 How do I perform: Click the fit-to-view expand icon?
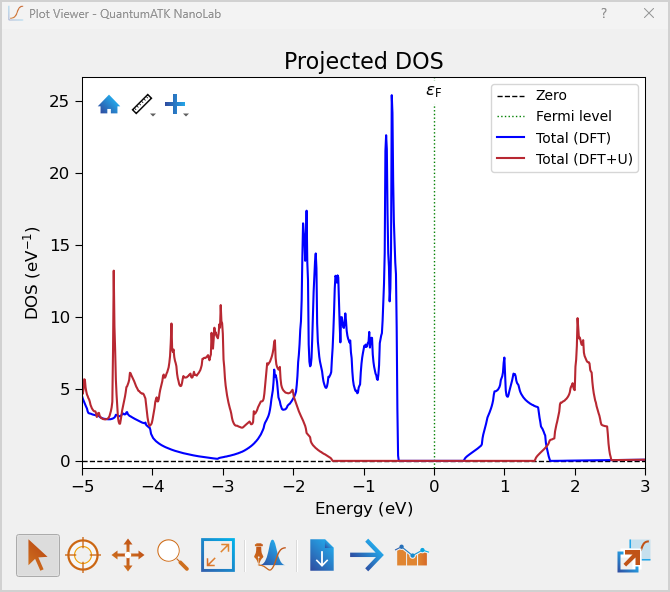click(217, 554)
